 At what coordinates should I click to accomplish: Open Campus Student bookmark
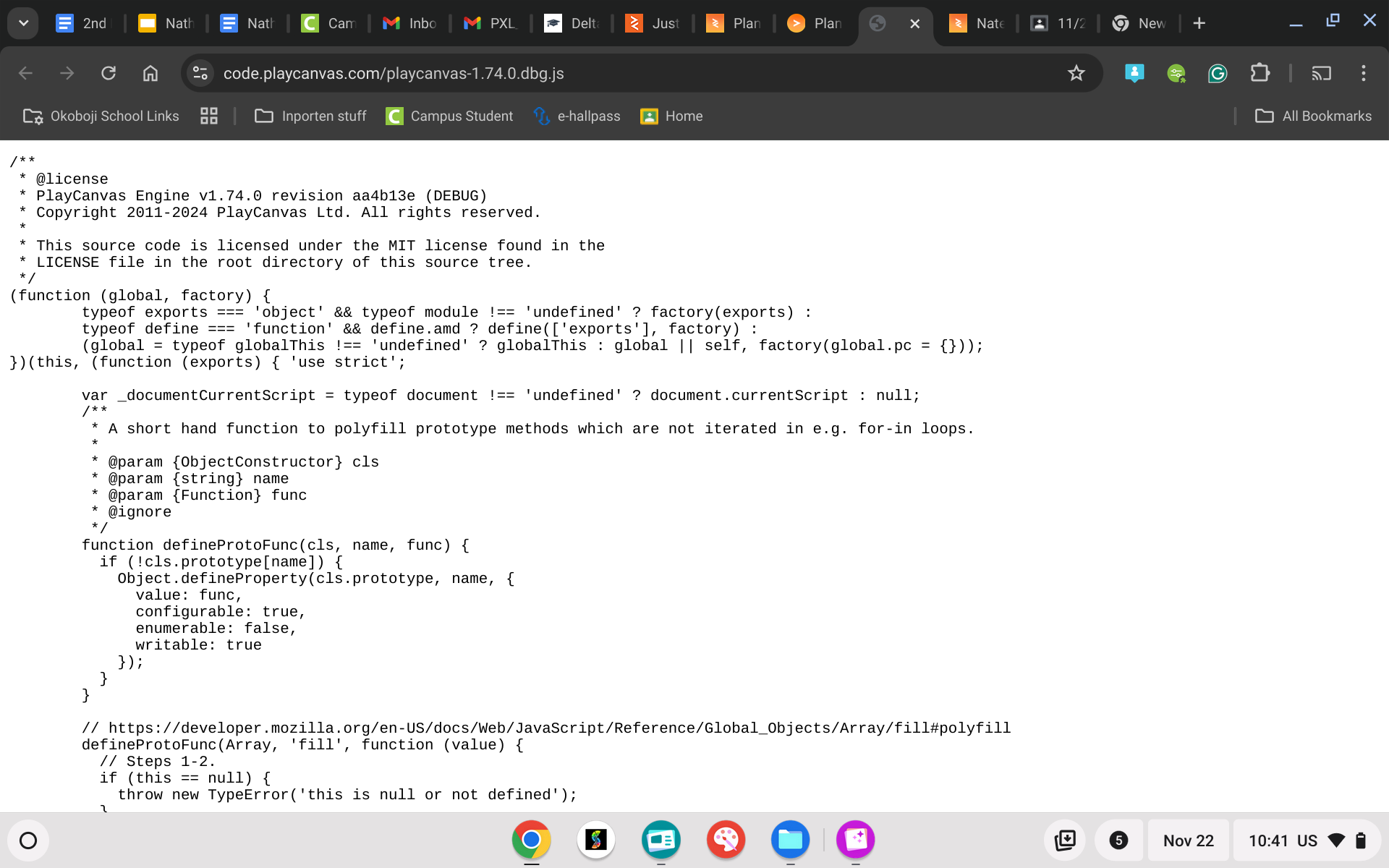(x=449, y=116)
